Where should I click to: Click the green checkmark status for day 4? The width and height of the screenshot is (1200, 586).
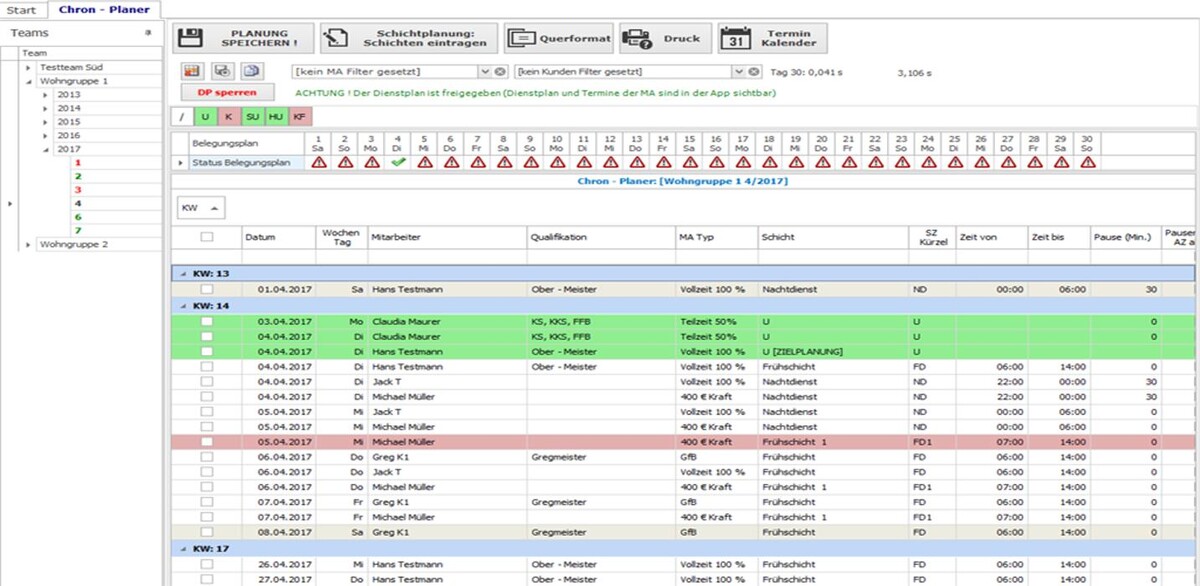click(397, 162)
